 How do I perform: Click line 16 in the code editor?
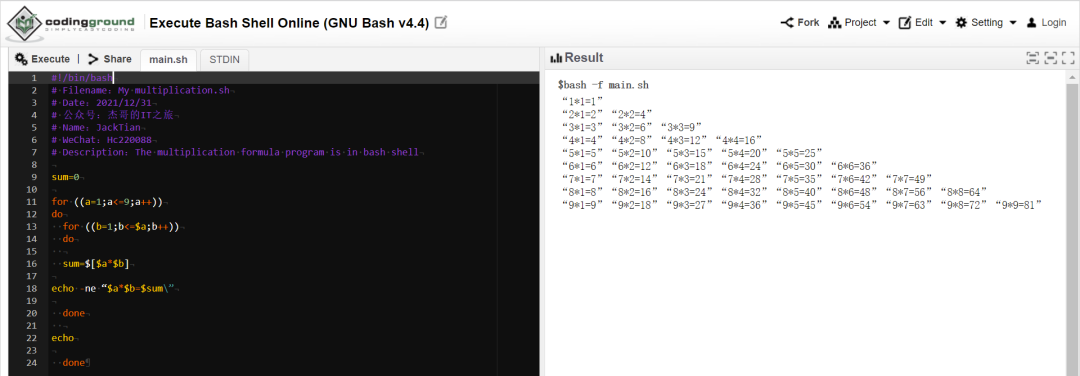point(273,264)
